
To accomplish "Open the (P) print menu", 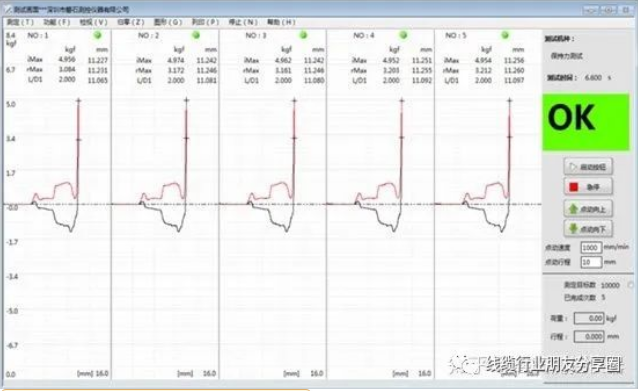I will point(205,22).
